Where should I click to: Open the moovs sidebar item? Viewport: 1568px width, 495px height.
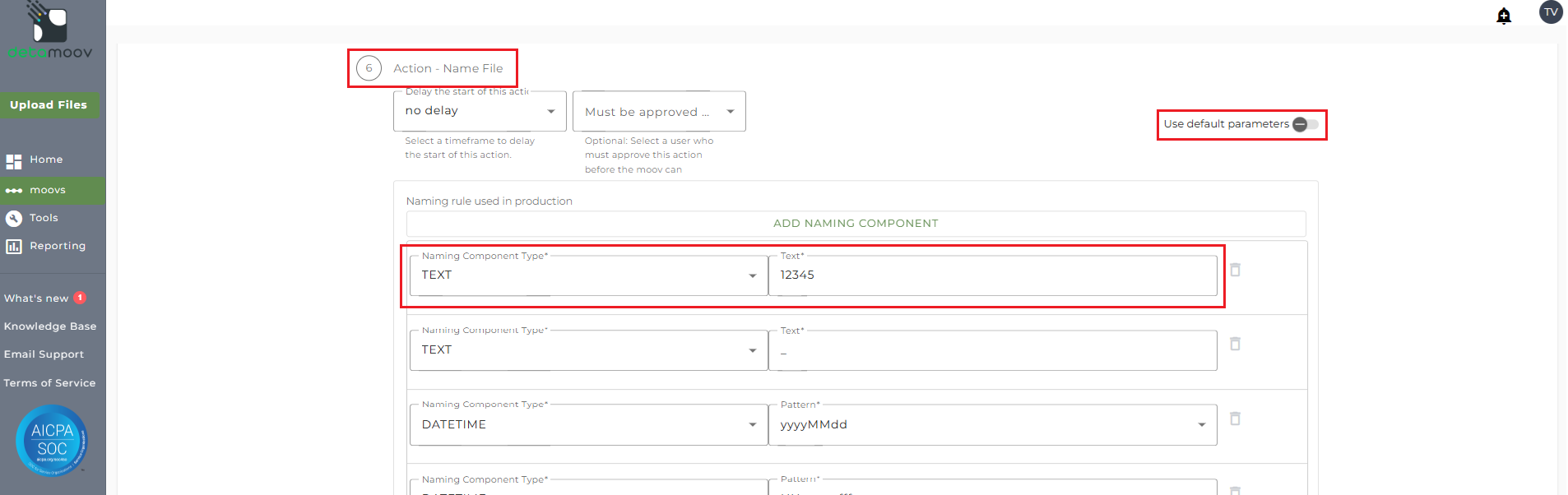(48, 190)
